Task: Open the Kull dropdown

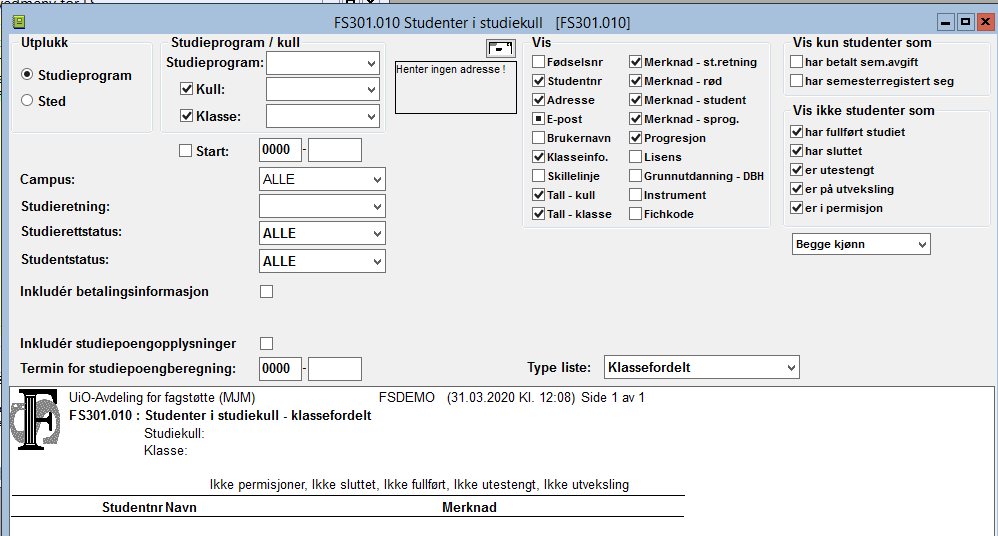Action: pyautogui.click(x=323, y=90)
